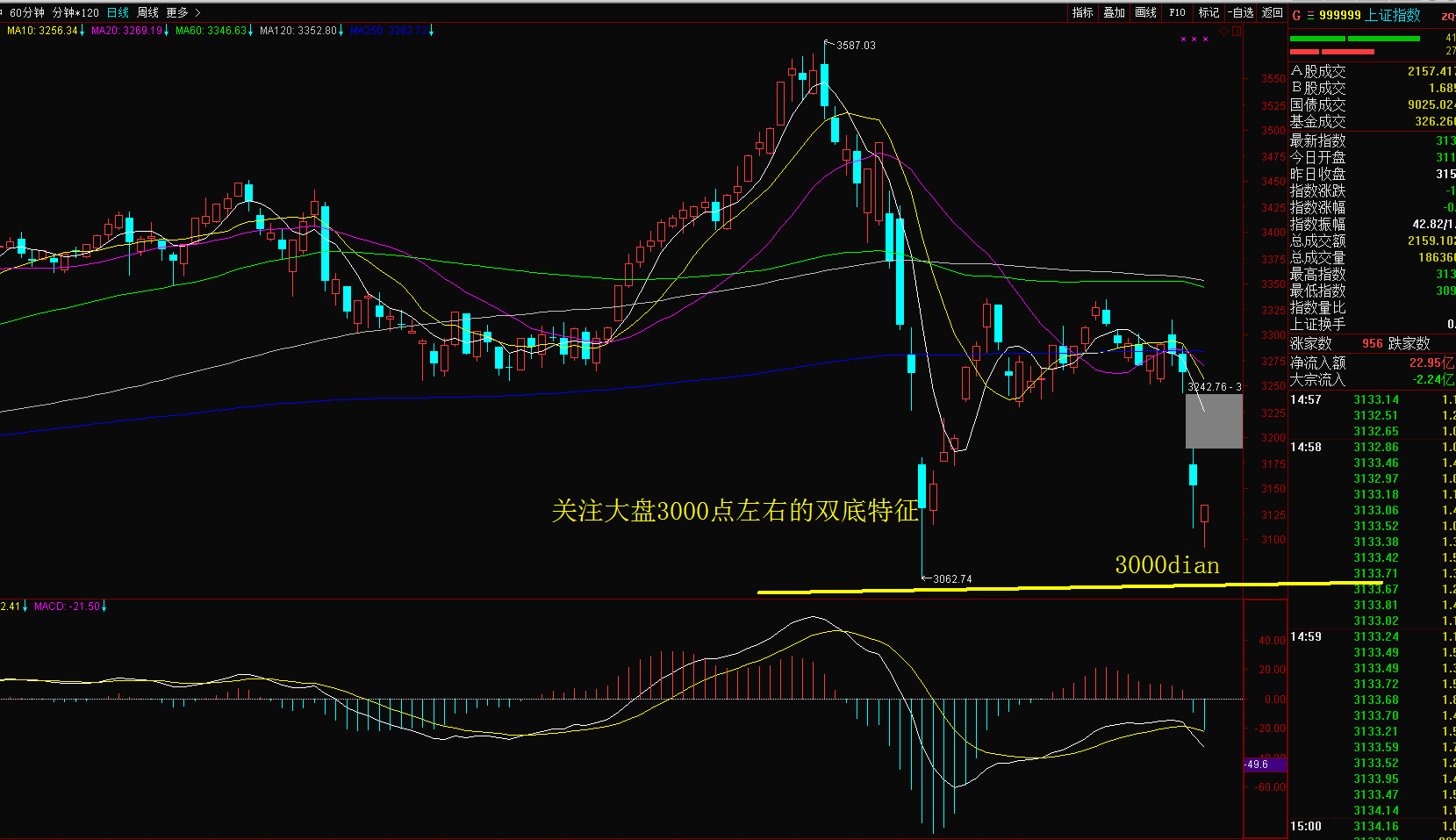Screen dimensions: 1456x840
Task: Open the F10 company info page
Action: [1177, 12]
